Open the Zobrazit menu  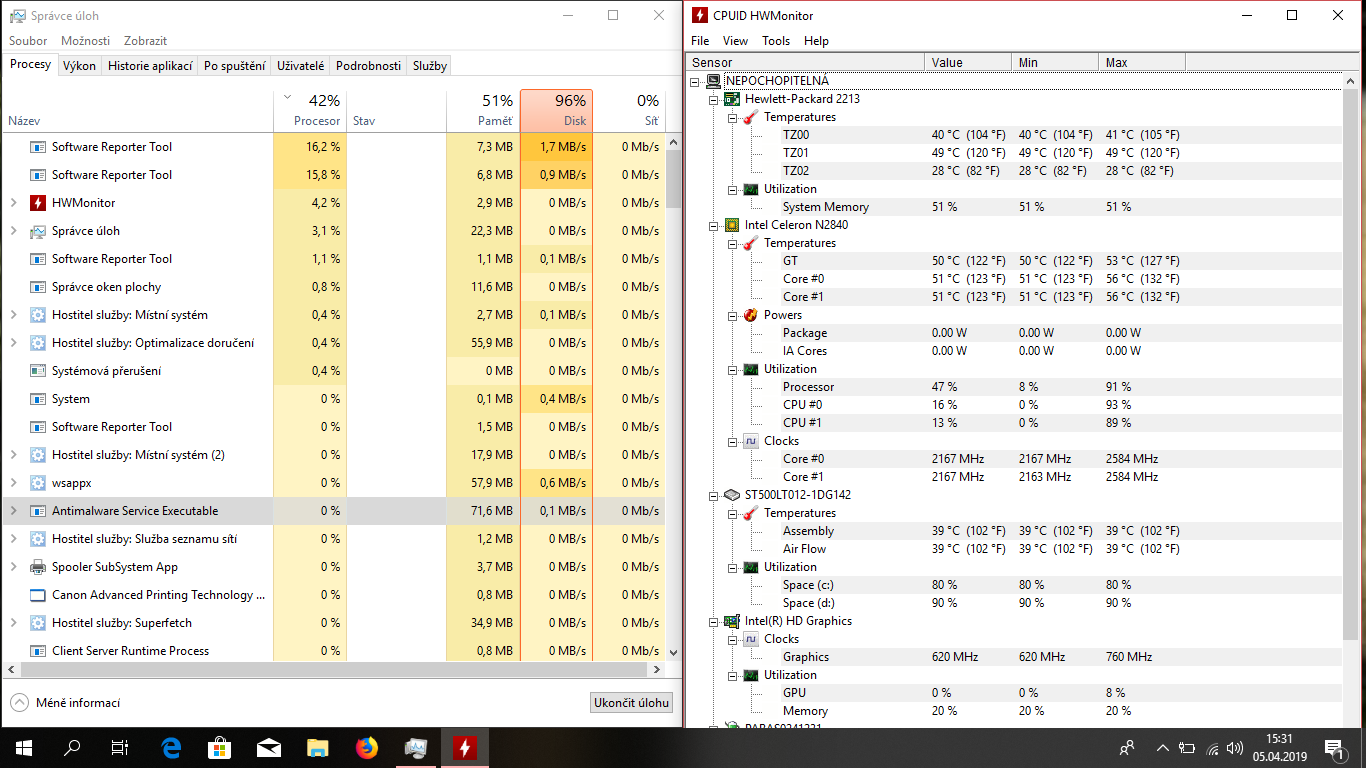coord(146,41)
